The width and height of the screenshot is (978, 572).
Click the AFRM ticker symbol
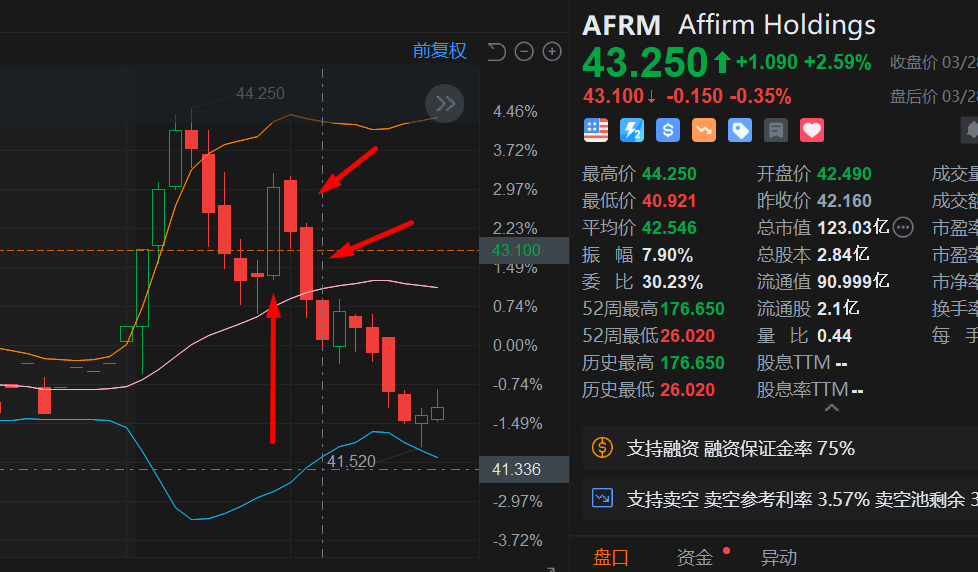point(621,26)
